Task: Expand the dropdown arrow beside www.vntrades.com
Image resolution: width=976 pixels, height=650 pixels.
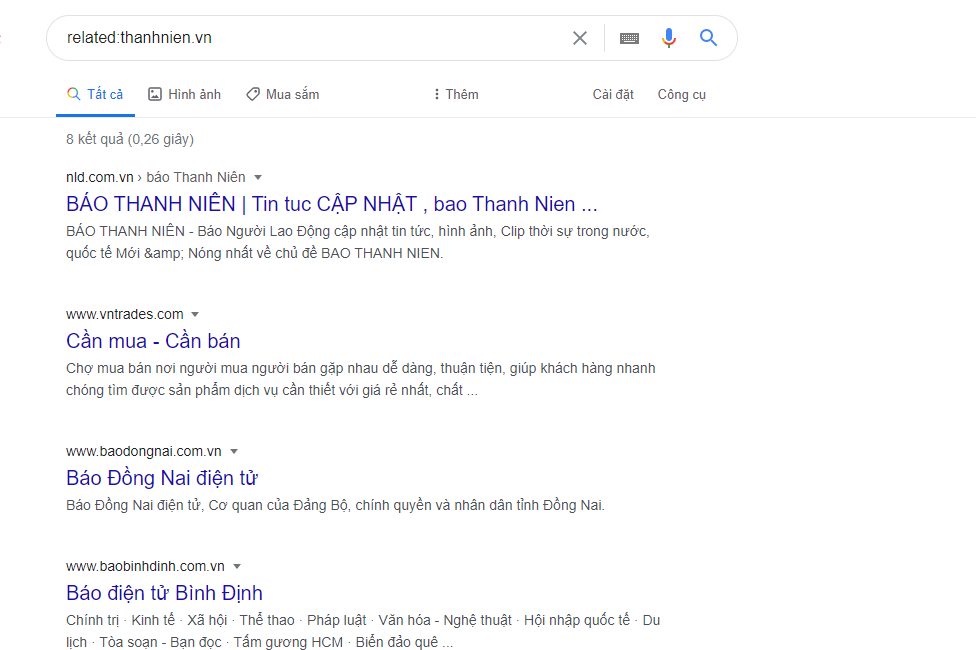Action: [195, 314]
